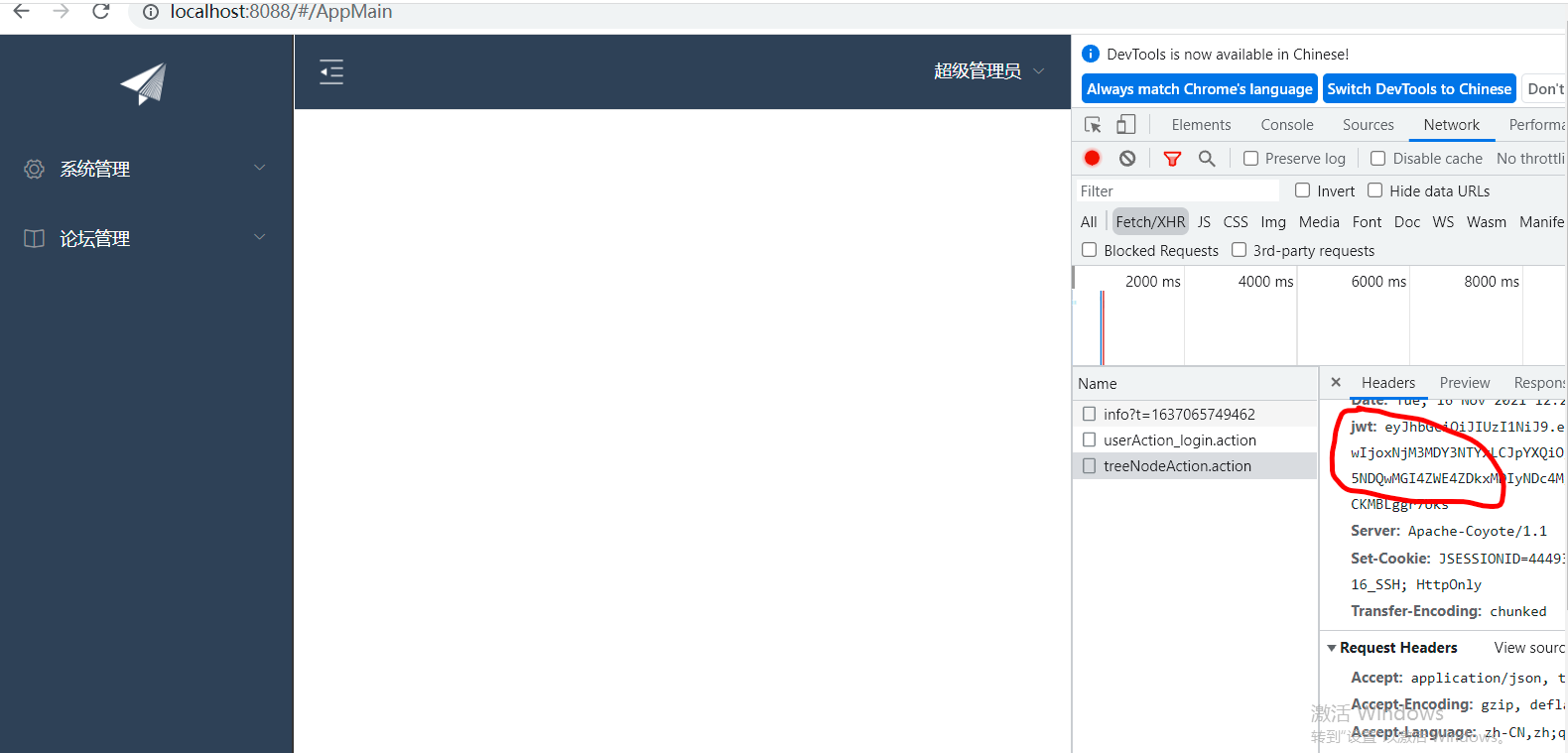Filter requests by All

(1089, 222)
